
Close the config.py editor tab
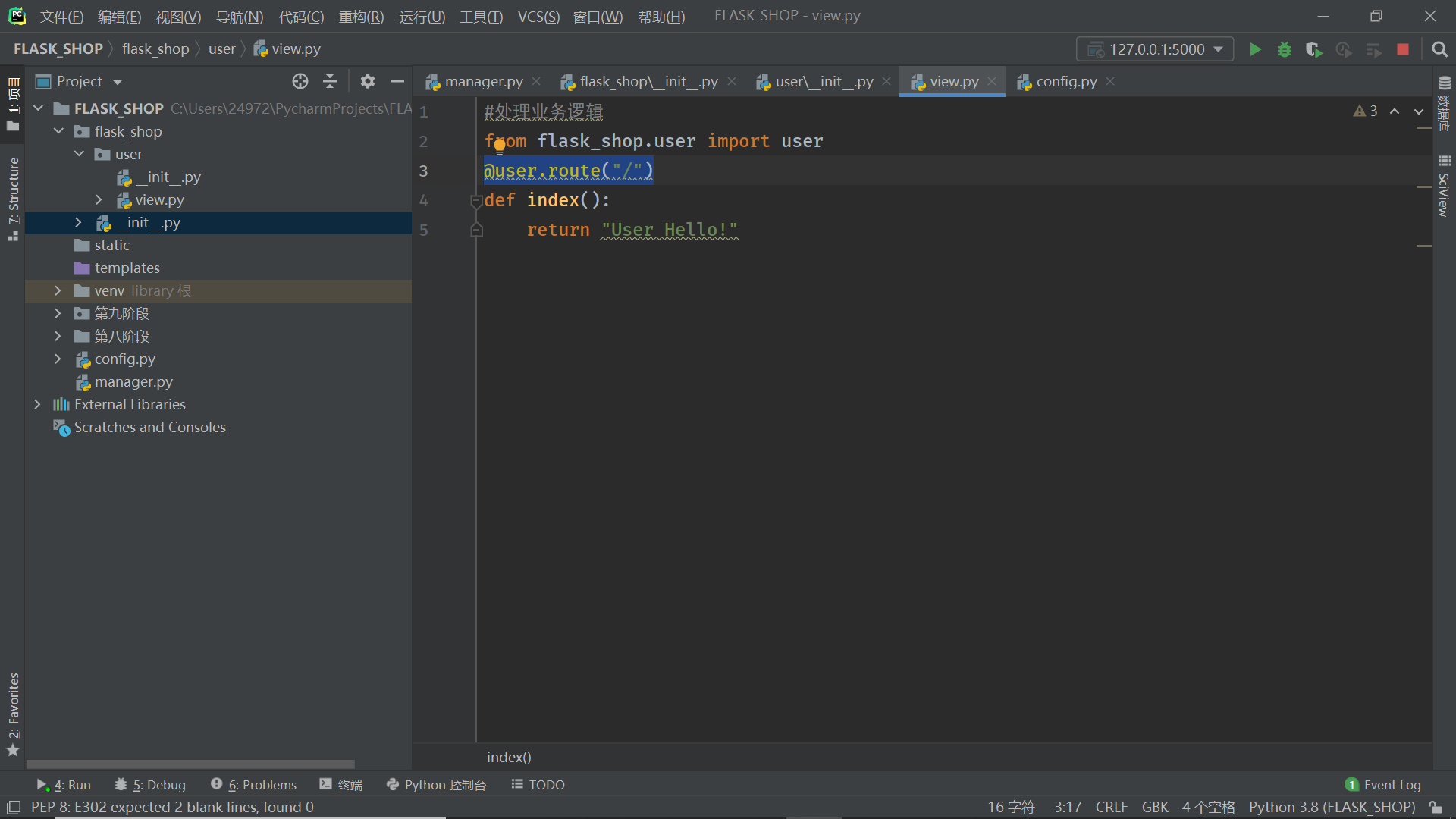pos(1110,81)
